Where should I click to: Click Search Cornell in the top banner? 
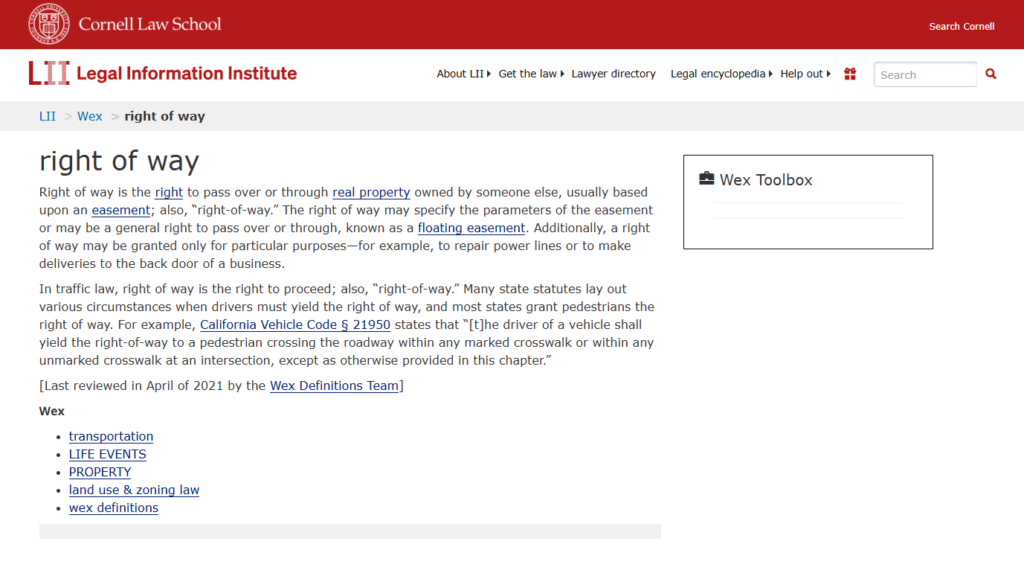coord(961,26)
